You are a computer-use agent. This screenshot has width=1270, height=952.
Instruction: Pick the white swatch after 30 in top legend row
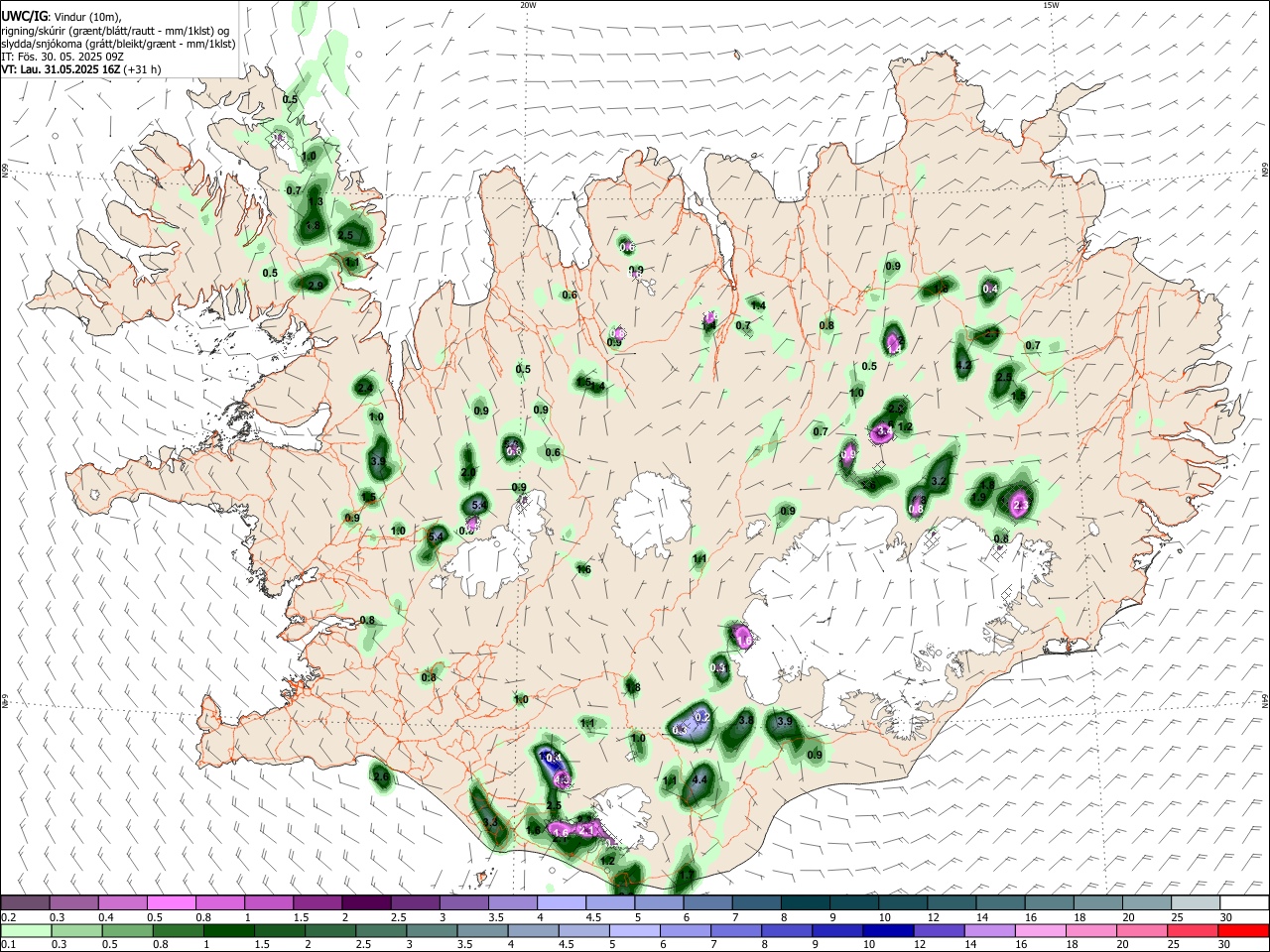[1244, 902]
